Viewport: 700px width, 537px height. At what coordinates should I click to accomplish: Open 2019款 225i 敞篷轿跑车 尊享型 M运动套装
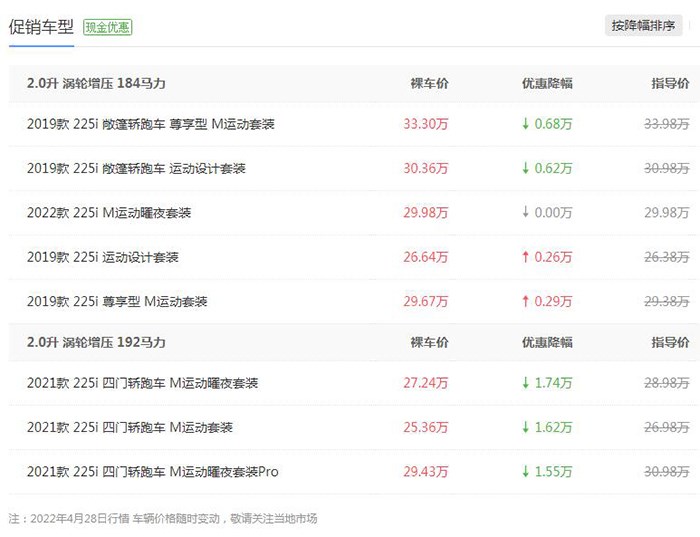click(150, 124)
